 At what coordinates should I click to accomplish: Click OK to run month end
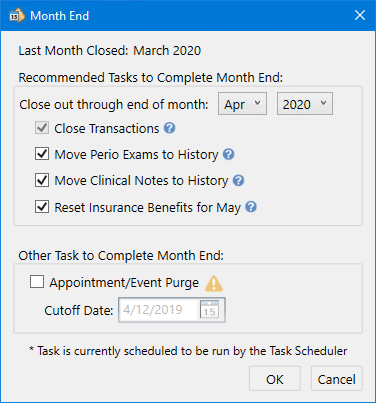click(x=275, y=379)
